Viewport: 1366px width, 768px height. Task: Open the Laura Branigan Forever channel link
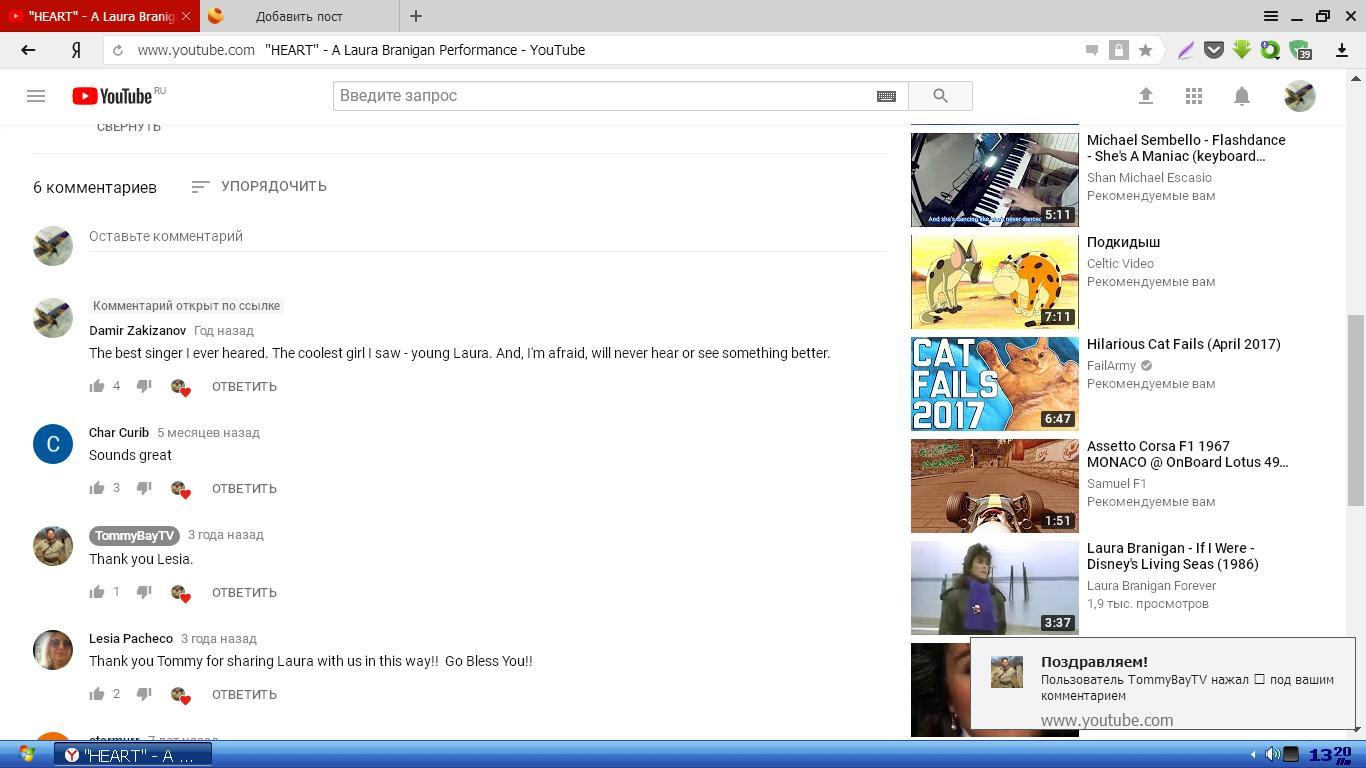coord(1151,586)
